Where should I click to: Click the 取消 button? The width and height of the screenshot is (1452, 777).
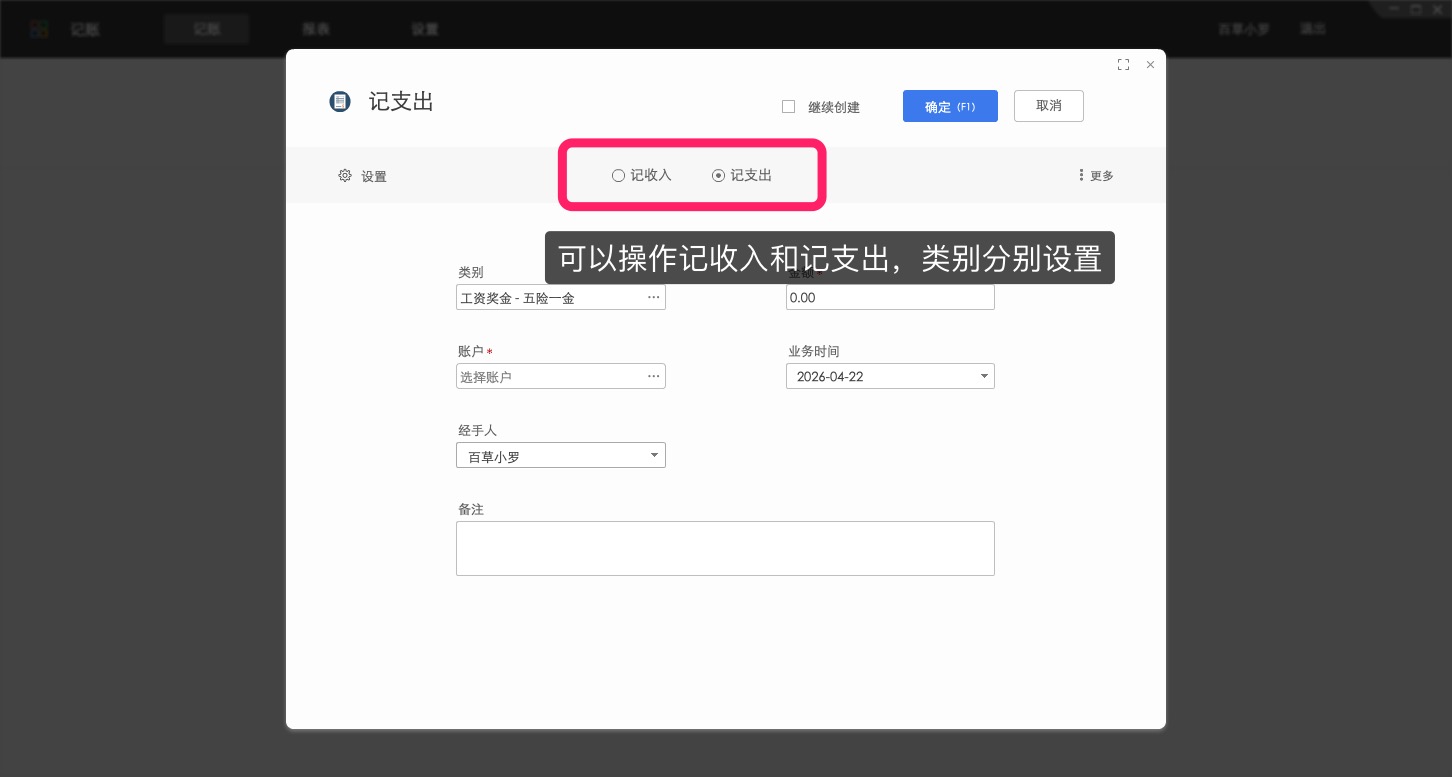point(1049,106)
